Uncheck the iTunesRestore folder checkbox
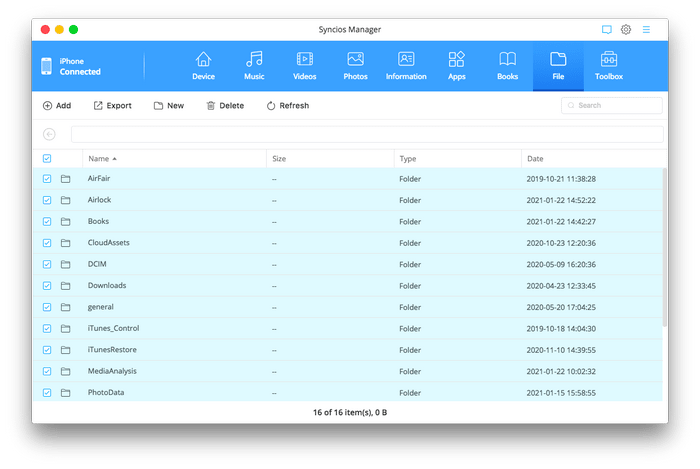 pos(47,350)
